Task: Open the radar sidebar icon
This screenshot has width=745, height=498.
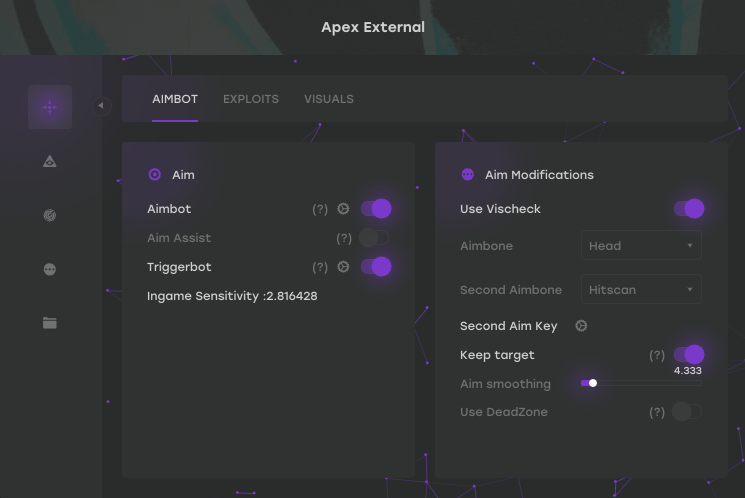Action: pos(50,215)
